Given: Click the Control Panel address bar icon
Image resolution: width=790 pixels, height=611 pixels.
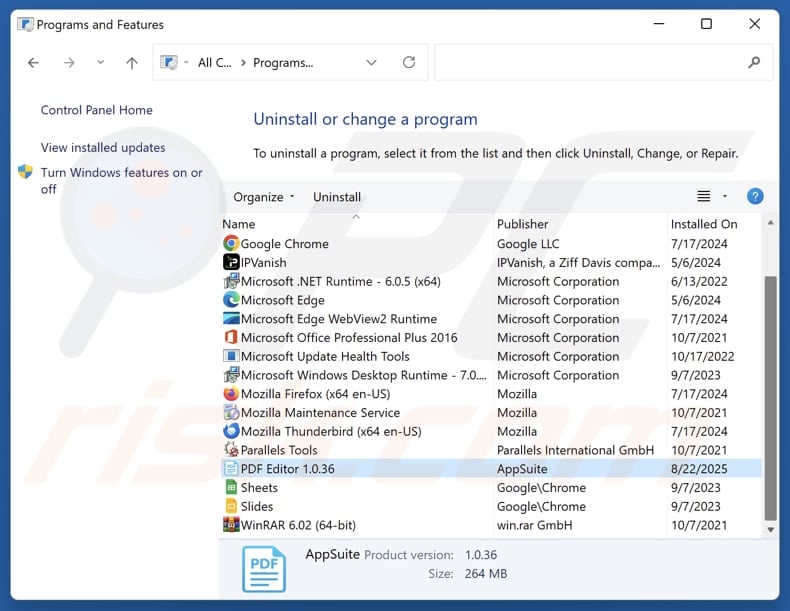Looking at the screenshot, I should pos(168,62).
